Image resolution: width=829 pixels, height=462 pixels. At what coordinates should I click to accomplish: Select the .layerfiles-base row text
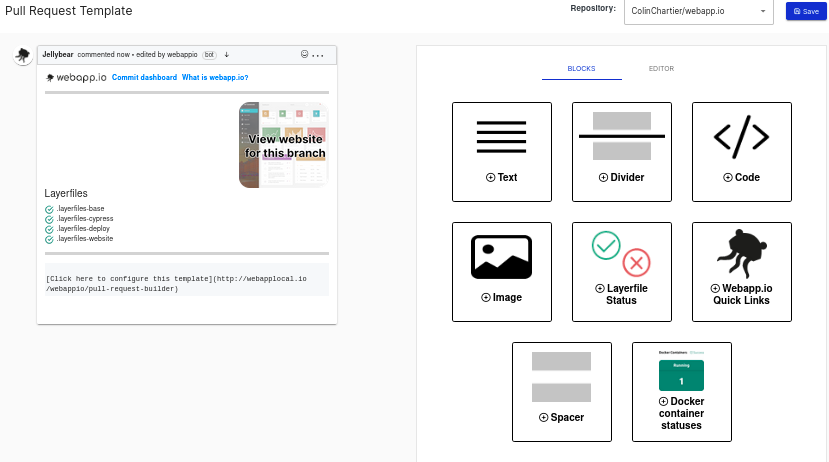[80, 208]
